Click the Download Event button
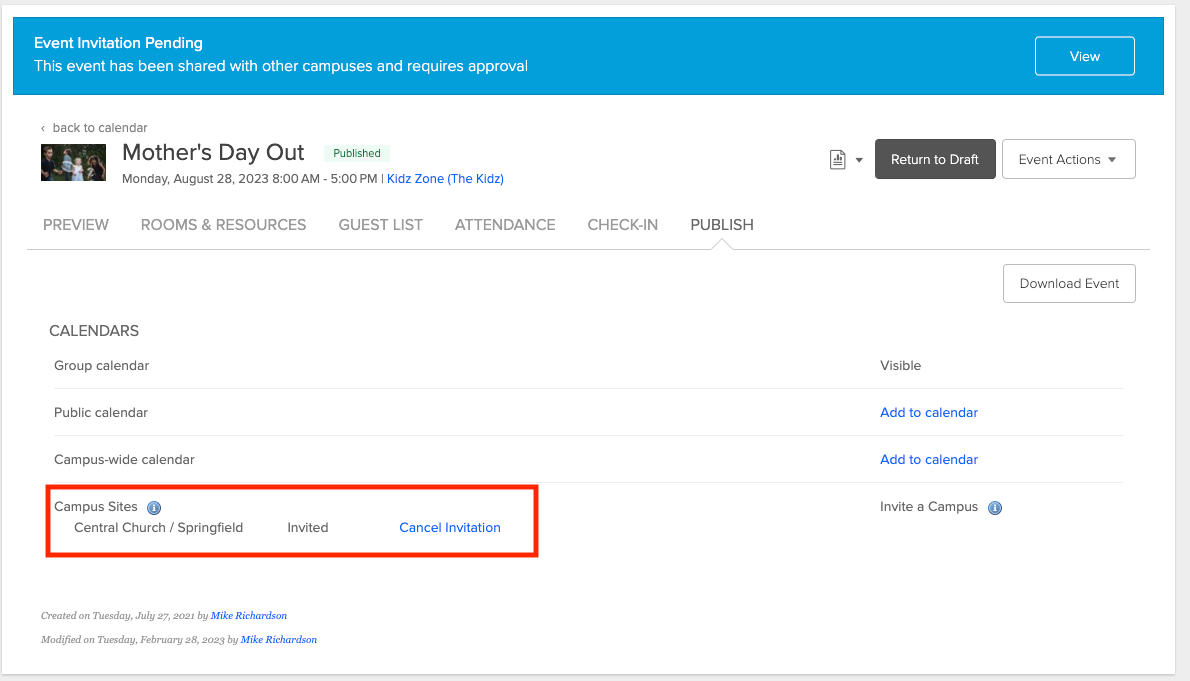Viewport: 1190px width, 681px height. click(x=1069, y=283)
